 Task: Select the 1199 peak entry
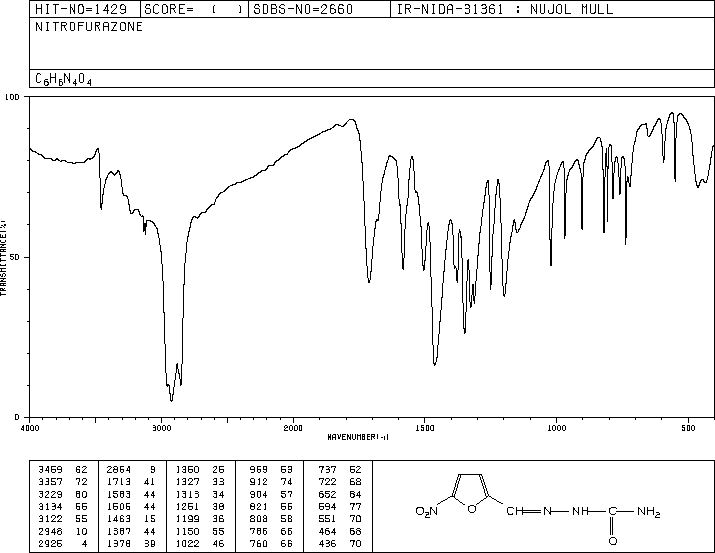[x=200, y=519]
